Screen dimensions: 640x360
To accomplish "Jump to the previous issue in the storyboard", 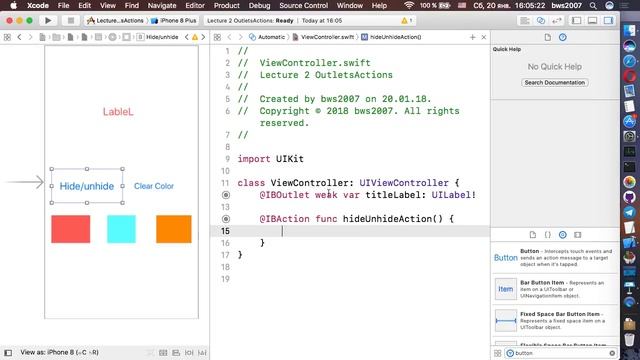I will click(x=187, y=37).
